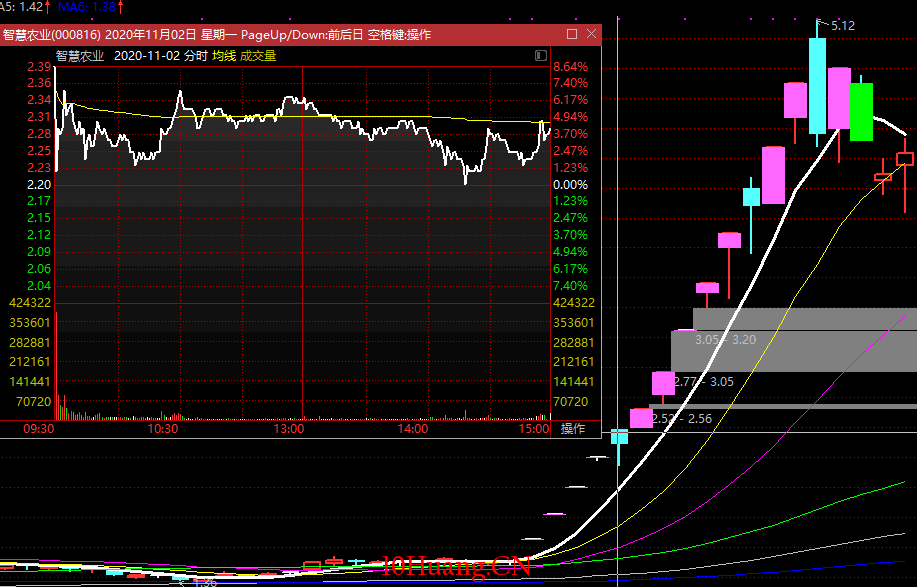
Task: Maximize the intraday popup window
Action: pos(572,34)
